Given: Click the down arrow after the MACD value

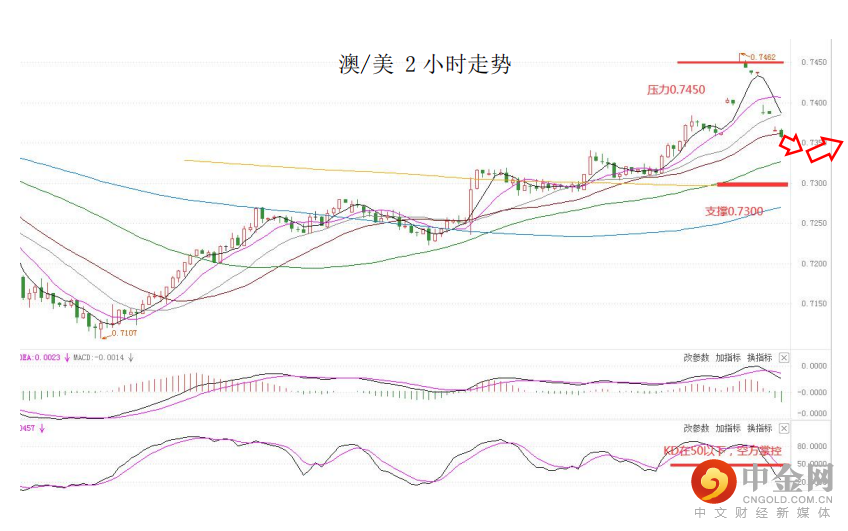Looking at the screenshot, I should [x=131, y=357].
